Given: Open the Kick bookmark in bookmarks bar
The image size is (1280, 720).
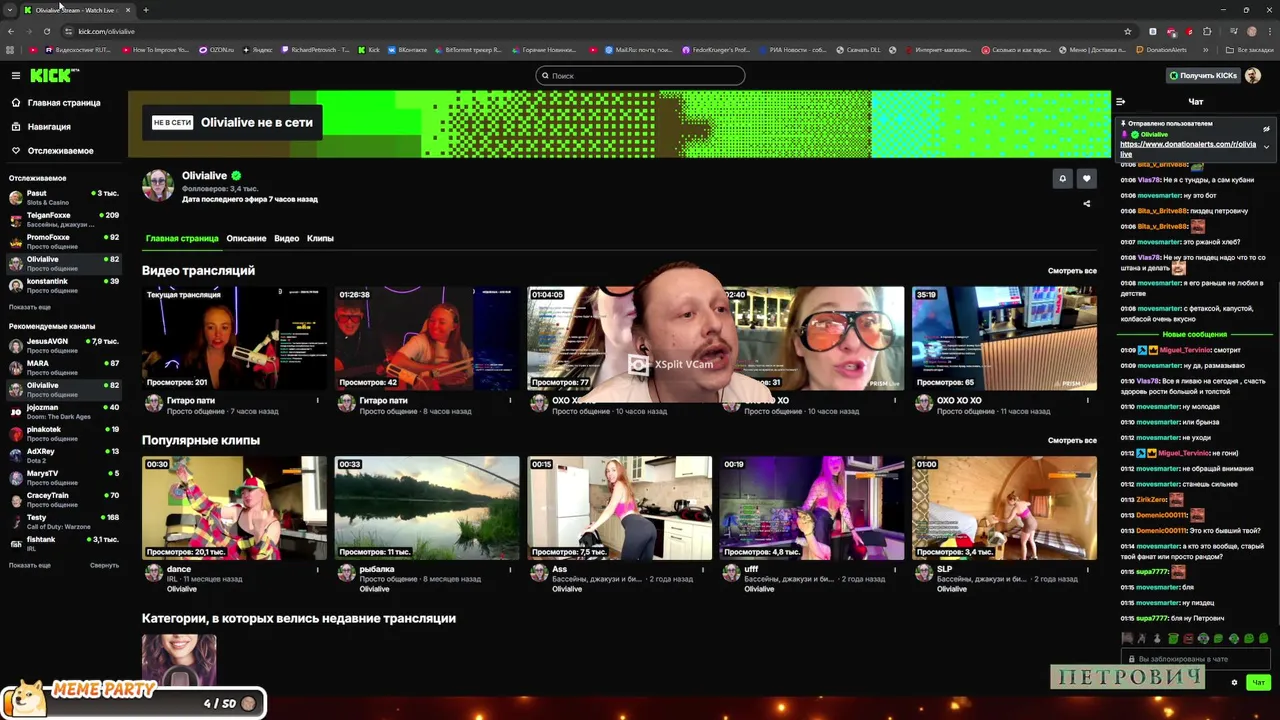Looking at the screenshot, I should (369, 49).
